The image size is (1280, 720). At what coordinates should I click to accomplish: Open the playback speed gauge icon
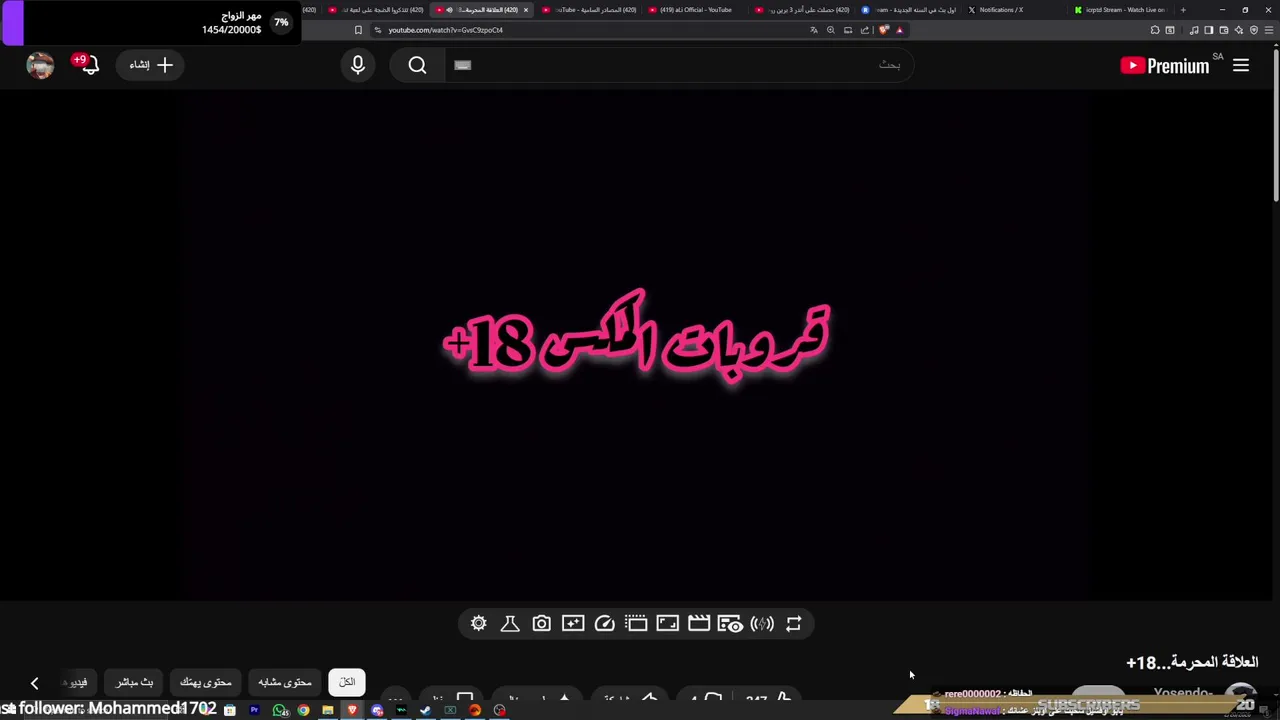605,624
